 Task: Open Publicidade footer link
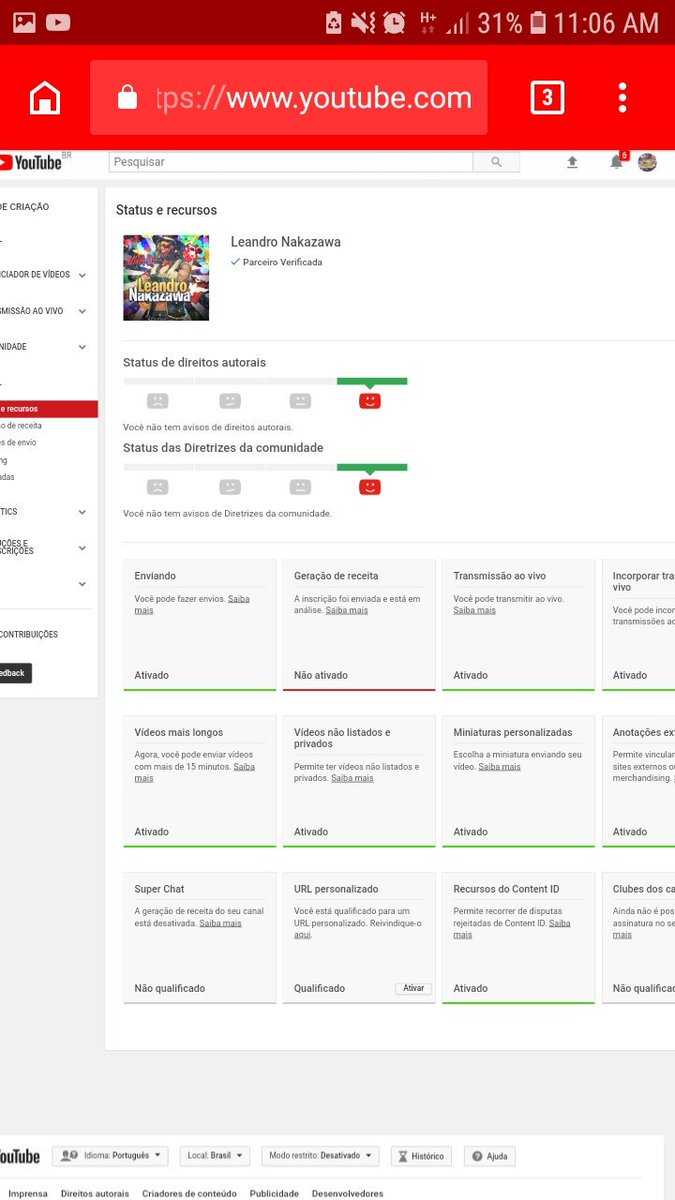275,1193
